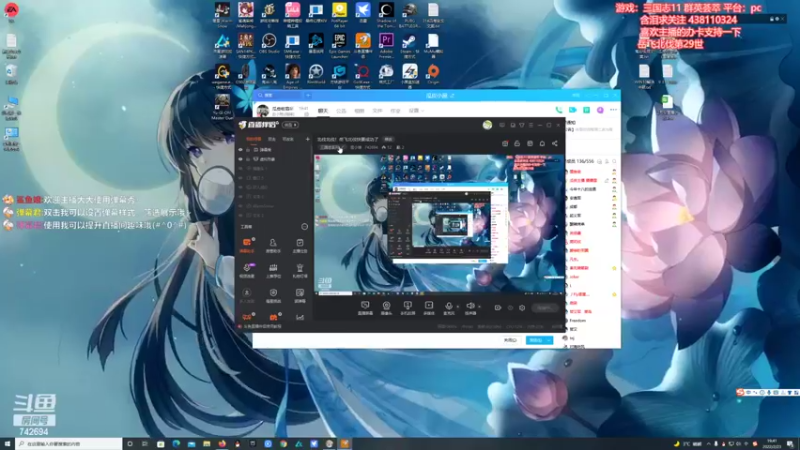Viewport: 800px width, 450px height.
Task: Expand the 设置 dropdown in the QQ tabs
Action: 416,110
